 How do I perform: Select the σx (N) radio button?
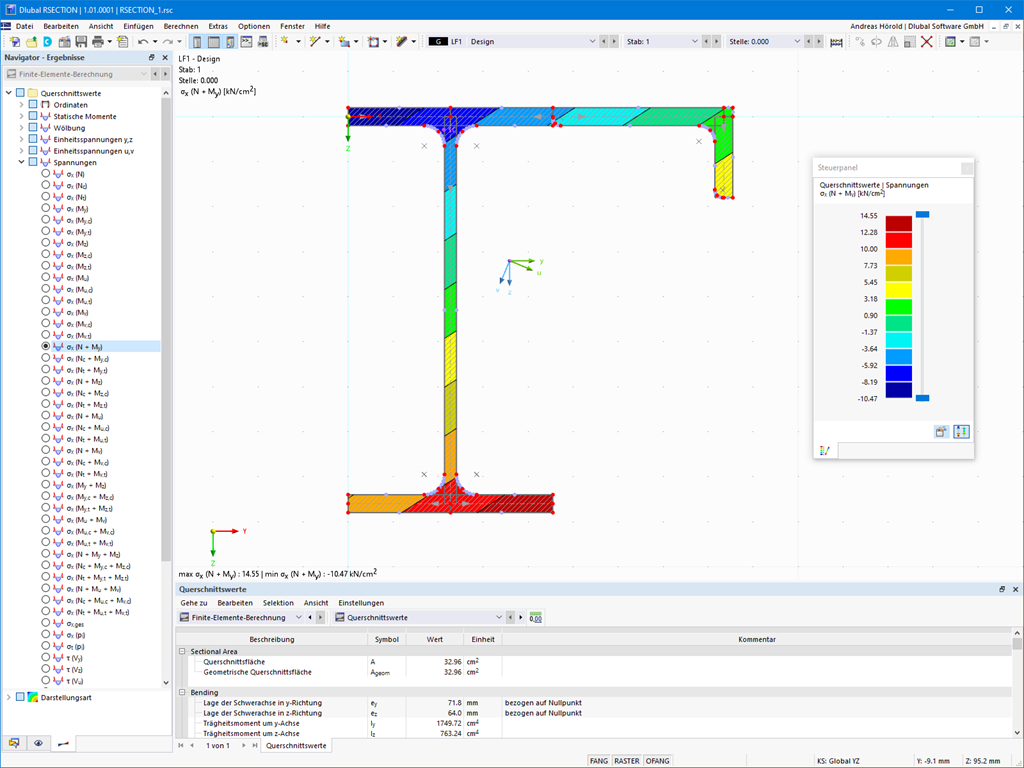[x=46, y=174]
